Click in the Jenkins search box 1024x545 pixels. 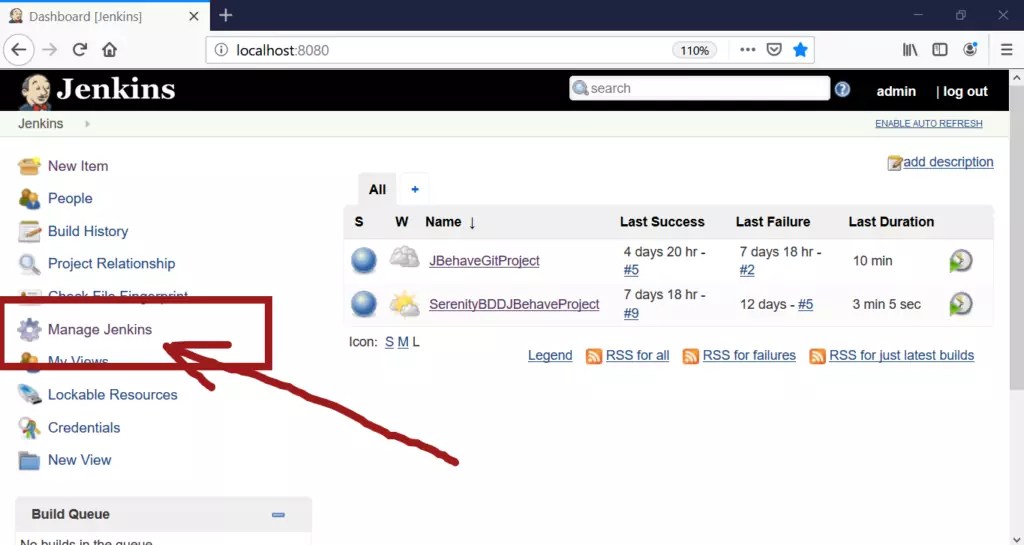click(699, 88)
